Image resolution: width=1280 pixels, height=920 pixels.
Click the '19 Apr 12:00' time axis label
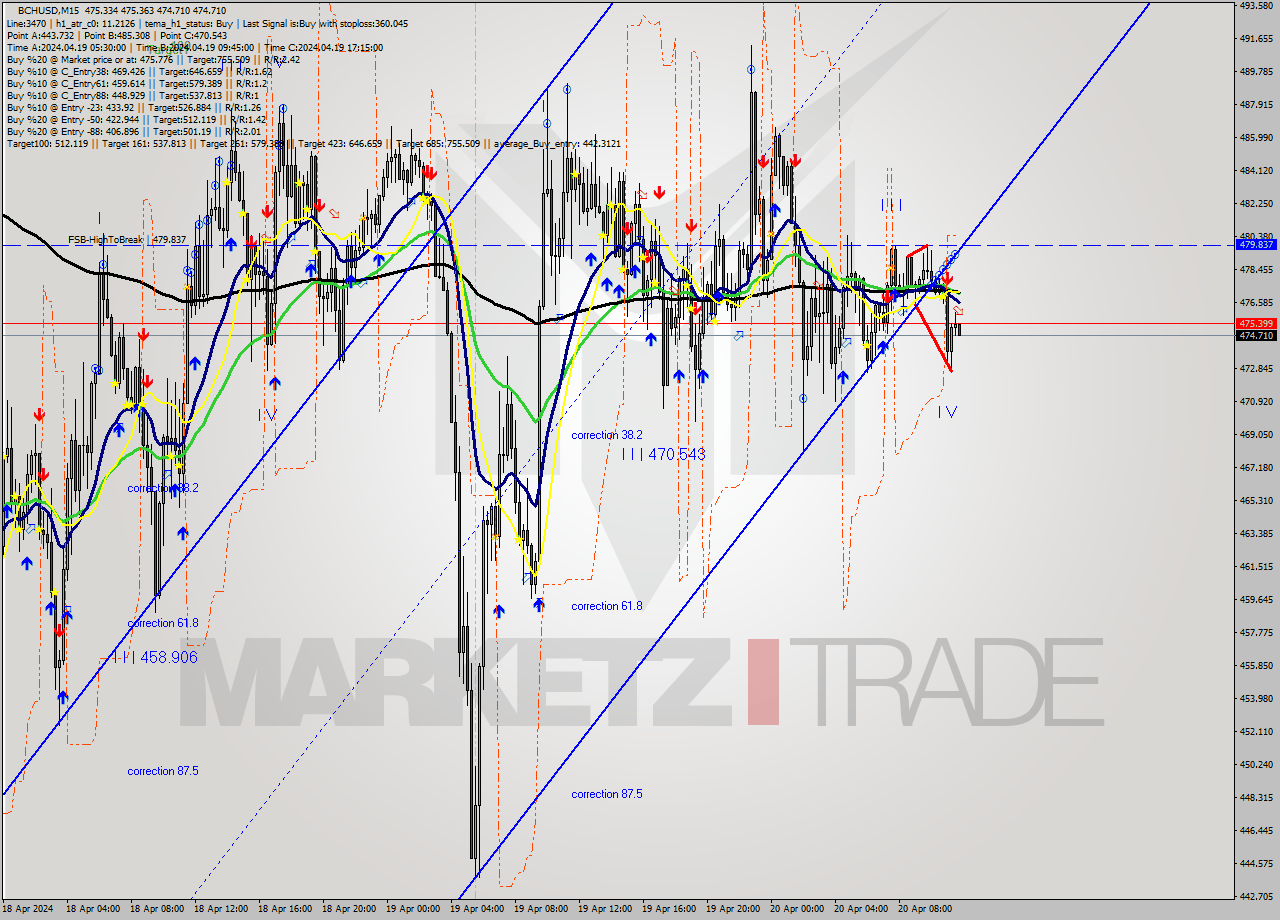(604, 910)
